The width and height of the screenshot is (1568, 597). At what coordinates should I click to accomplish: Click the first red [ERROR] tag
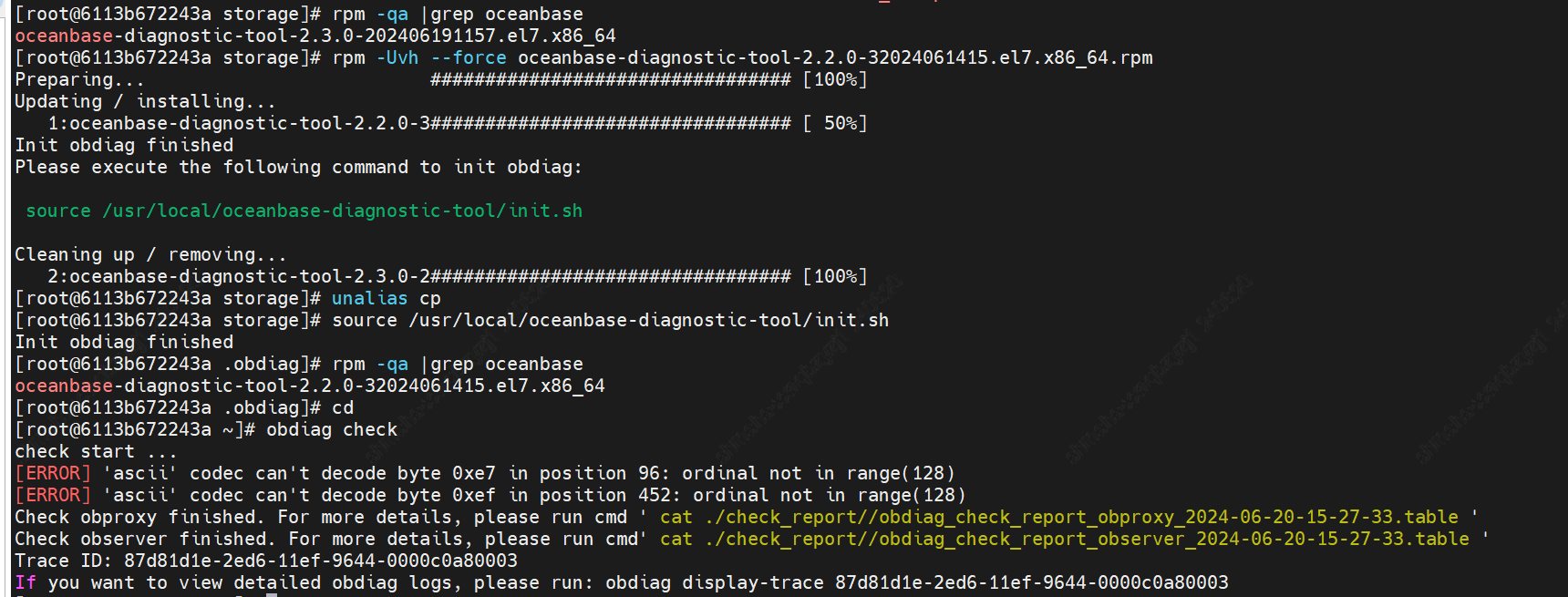53,473
